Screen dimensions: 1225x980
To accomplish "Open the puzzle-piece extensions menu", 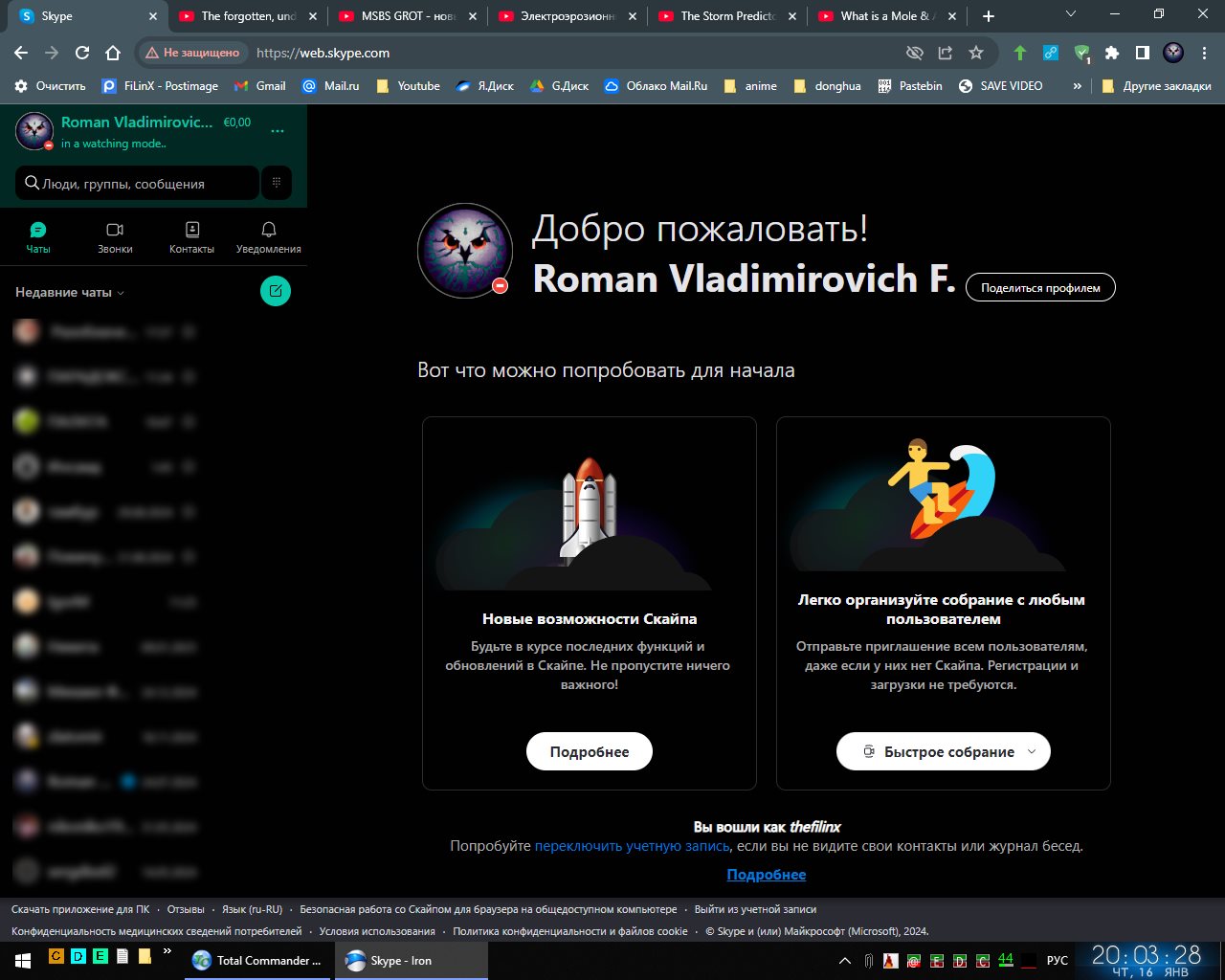I will click(x=1112, y=53).
